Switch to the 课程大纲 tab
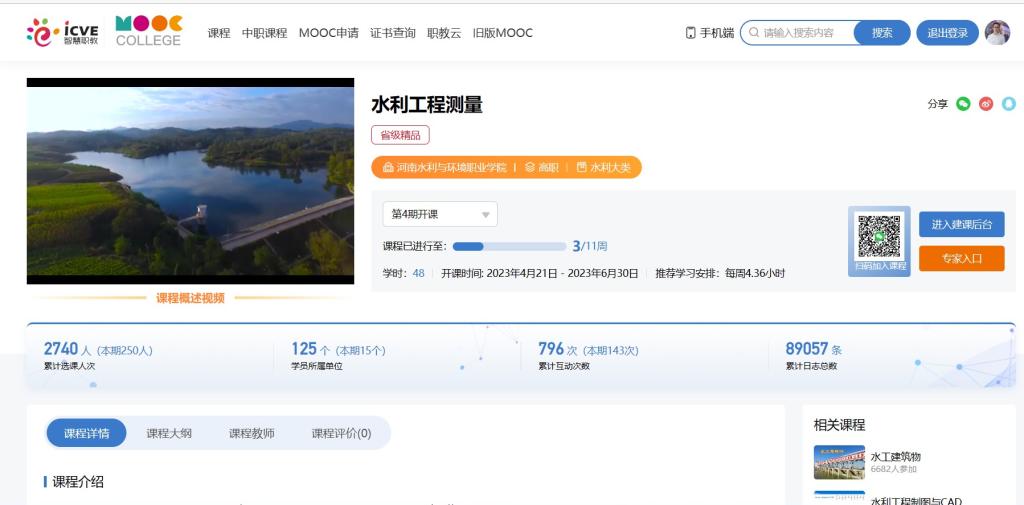The height and width of the screenshot is (505, 1024). [x=169, y=433]
